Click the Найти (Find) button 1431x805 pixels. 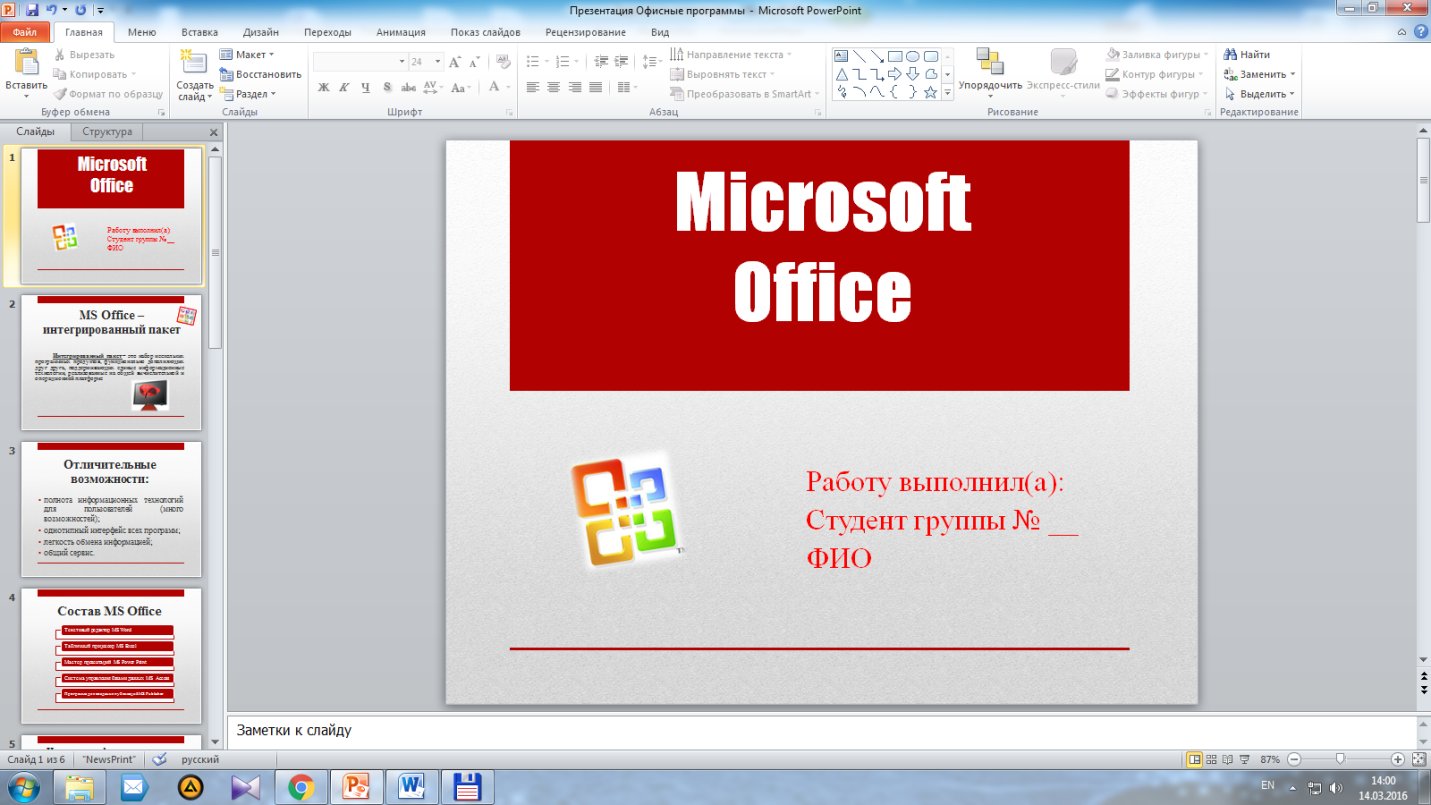coord(1247,55)
